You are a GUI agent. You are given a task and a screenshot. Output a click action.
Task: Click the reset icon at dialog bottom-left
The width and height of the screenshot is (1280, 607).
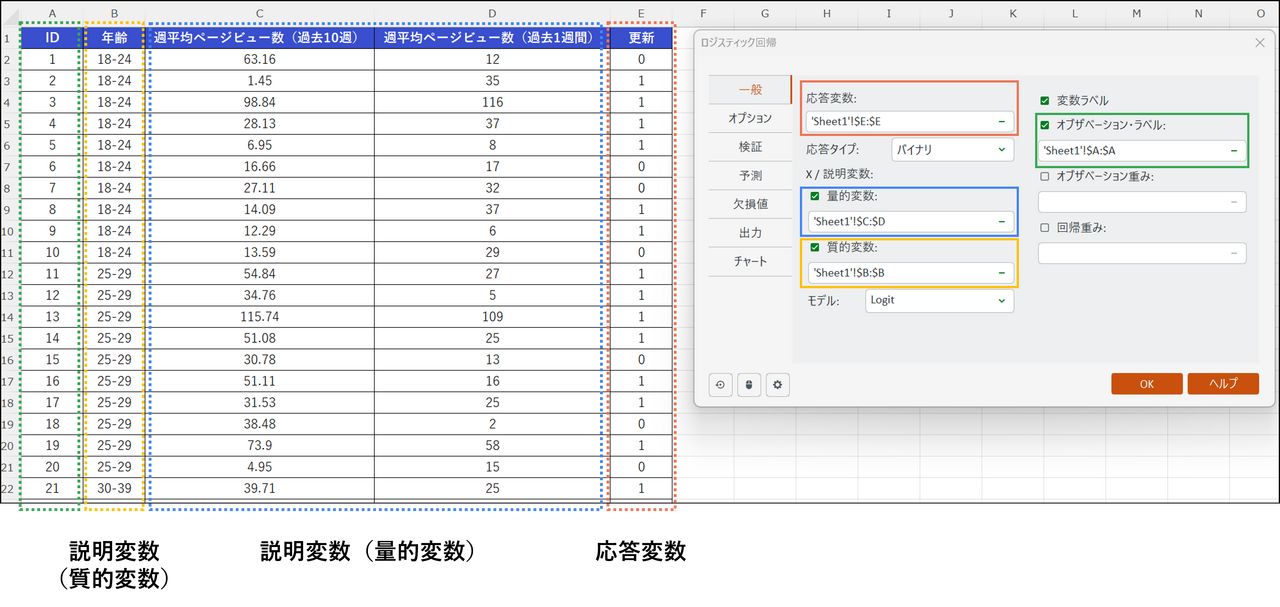tap(720, 385)
